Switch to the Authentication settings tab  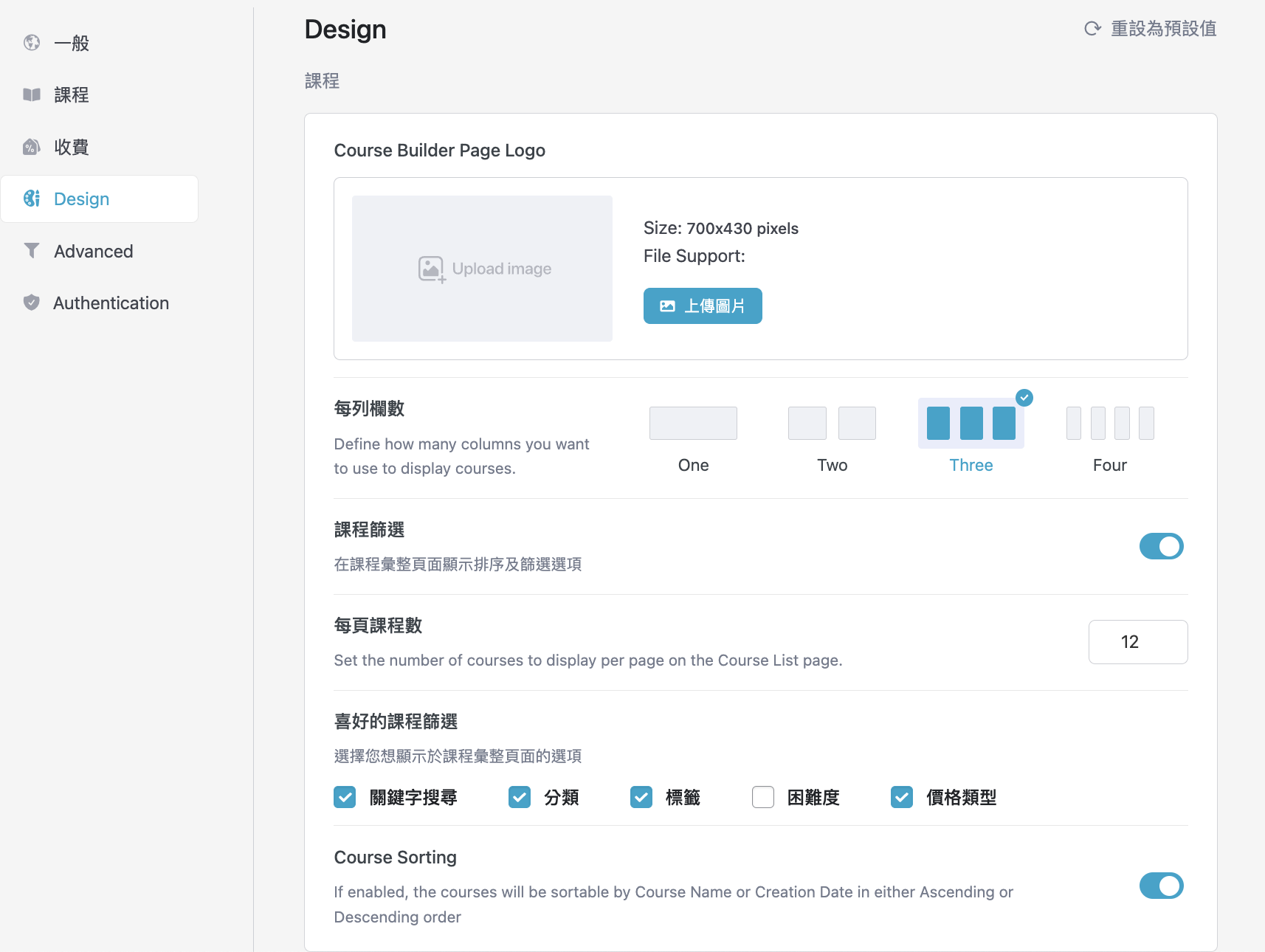(x=111, y=303)
